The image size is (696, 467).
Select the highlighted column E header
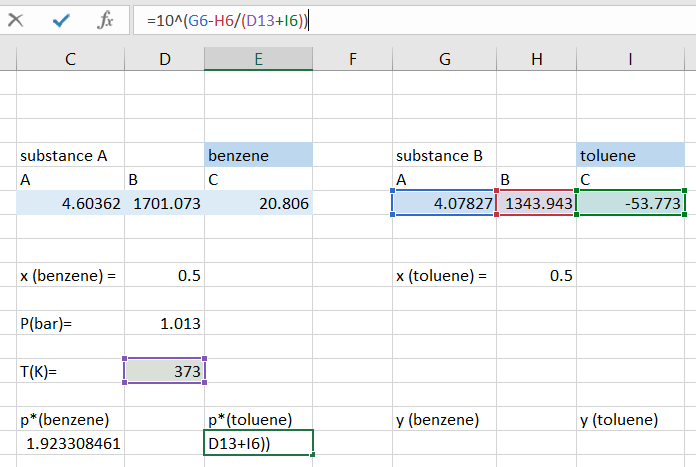coord(258,59)
